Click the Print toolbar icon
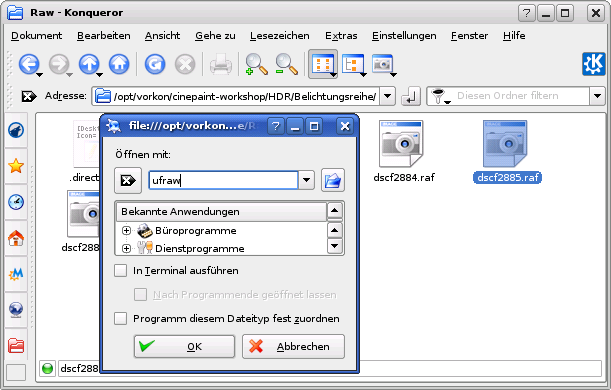611x390 pixels. pyautogui.click(x=221, y=64)
